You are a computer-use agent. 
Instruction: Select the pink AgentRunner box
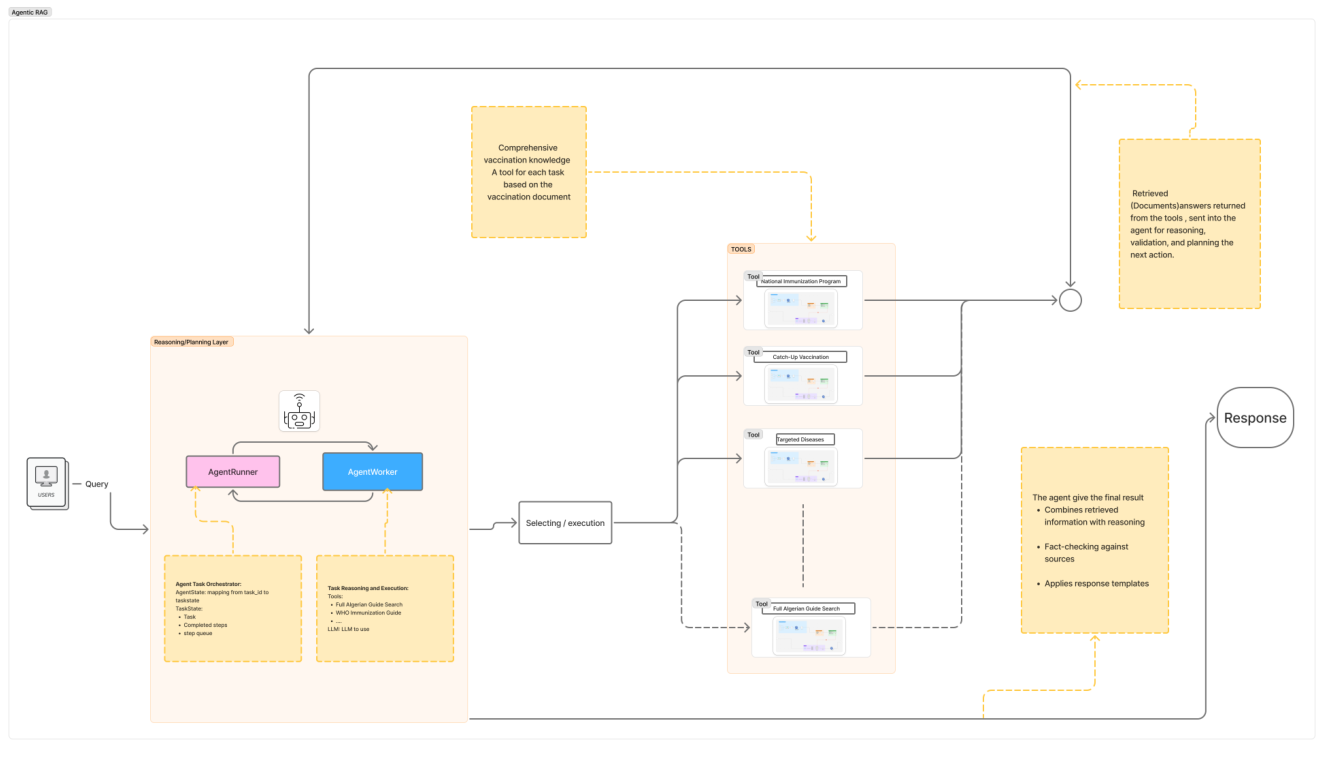click(x=233, y=471)
